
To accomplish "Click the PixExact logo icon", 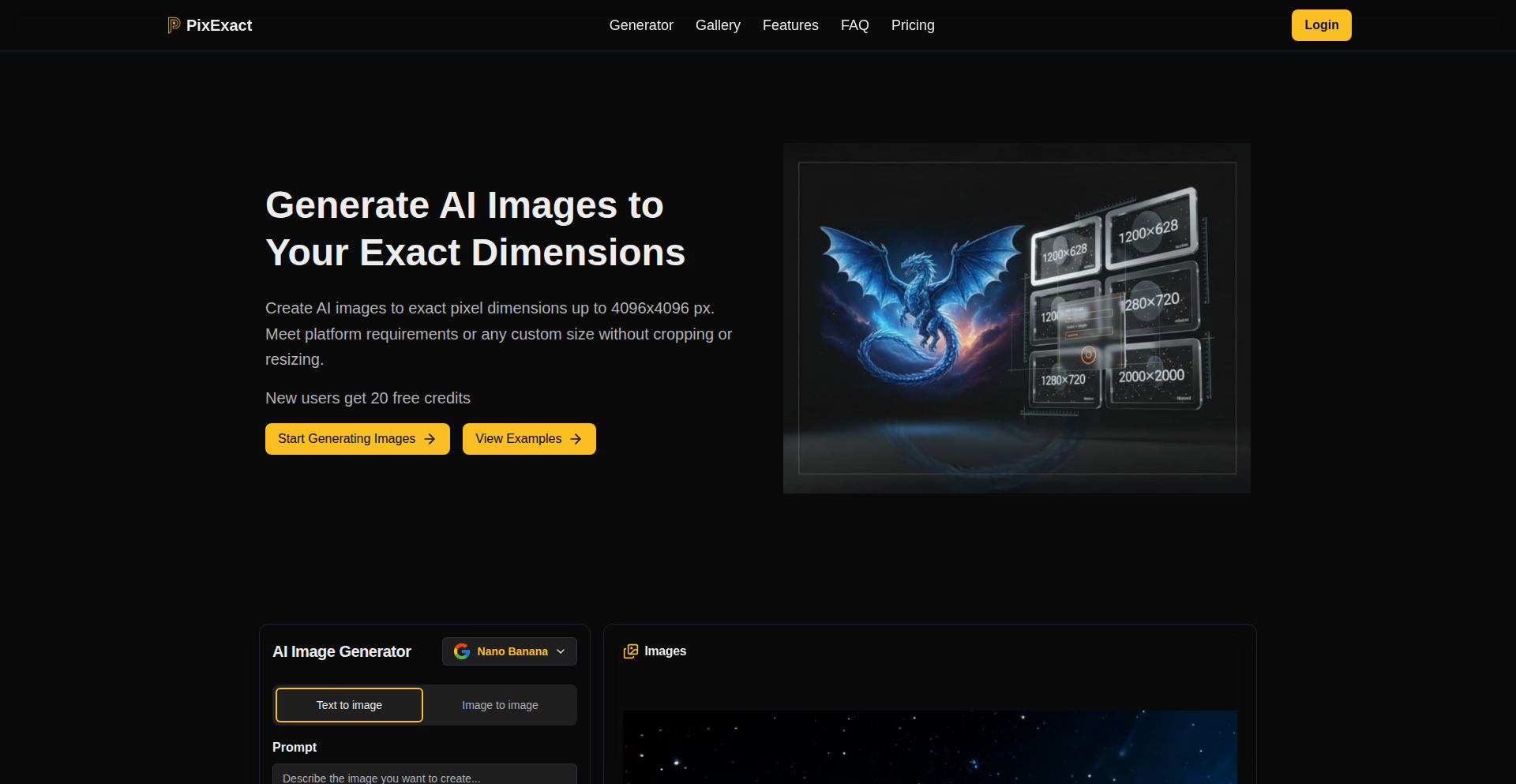I will pyautogui.click(x=173, y=24).
